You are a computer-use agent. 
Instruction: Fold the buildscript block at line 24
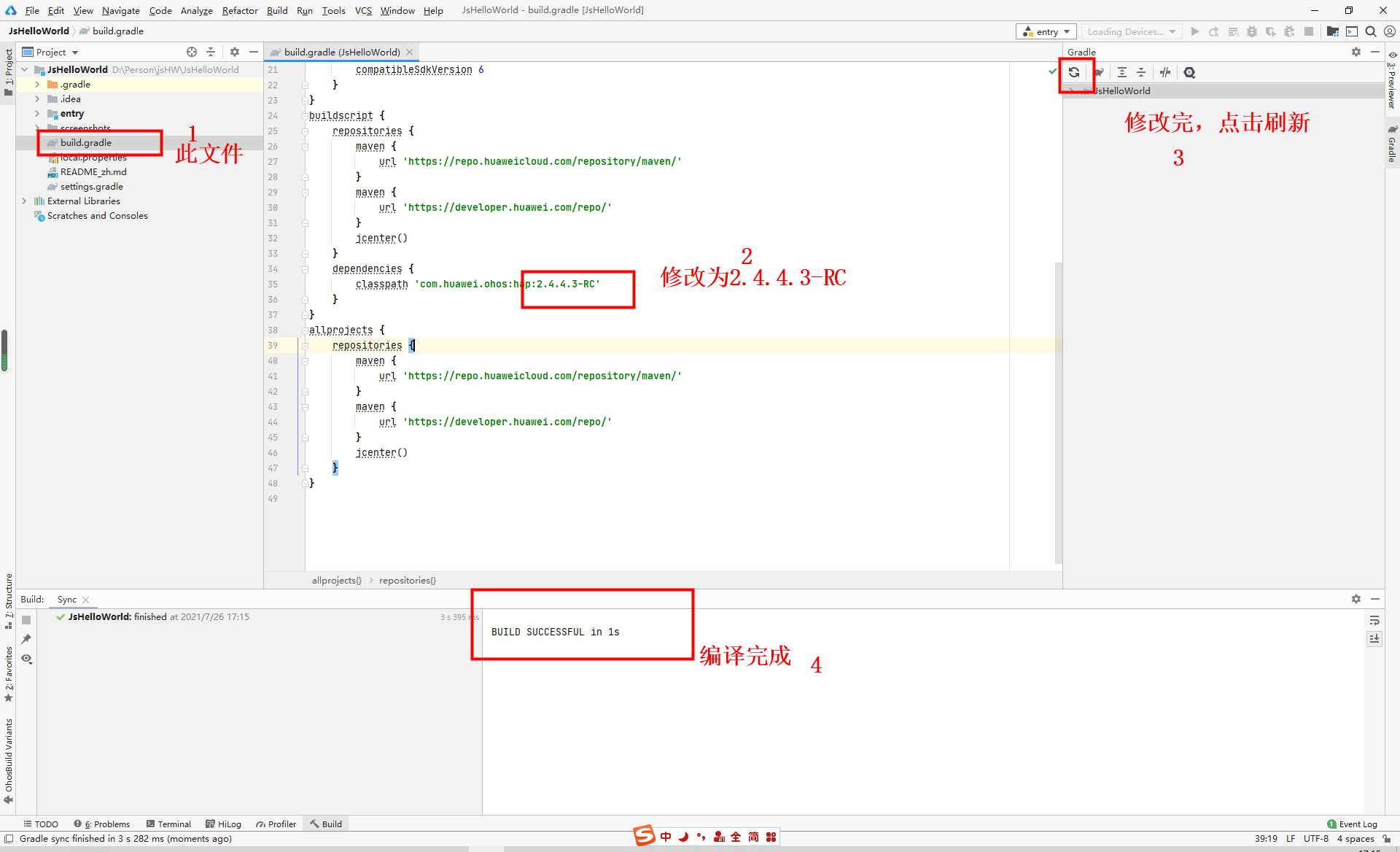305,115
